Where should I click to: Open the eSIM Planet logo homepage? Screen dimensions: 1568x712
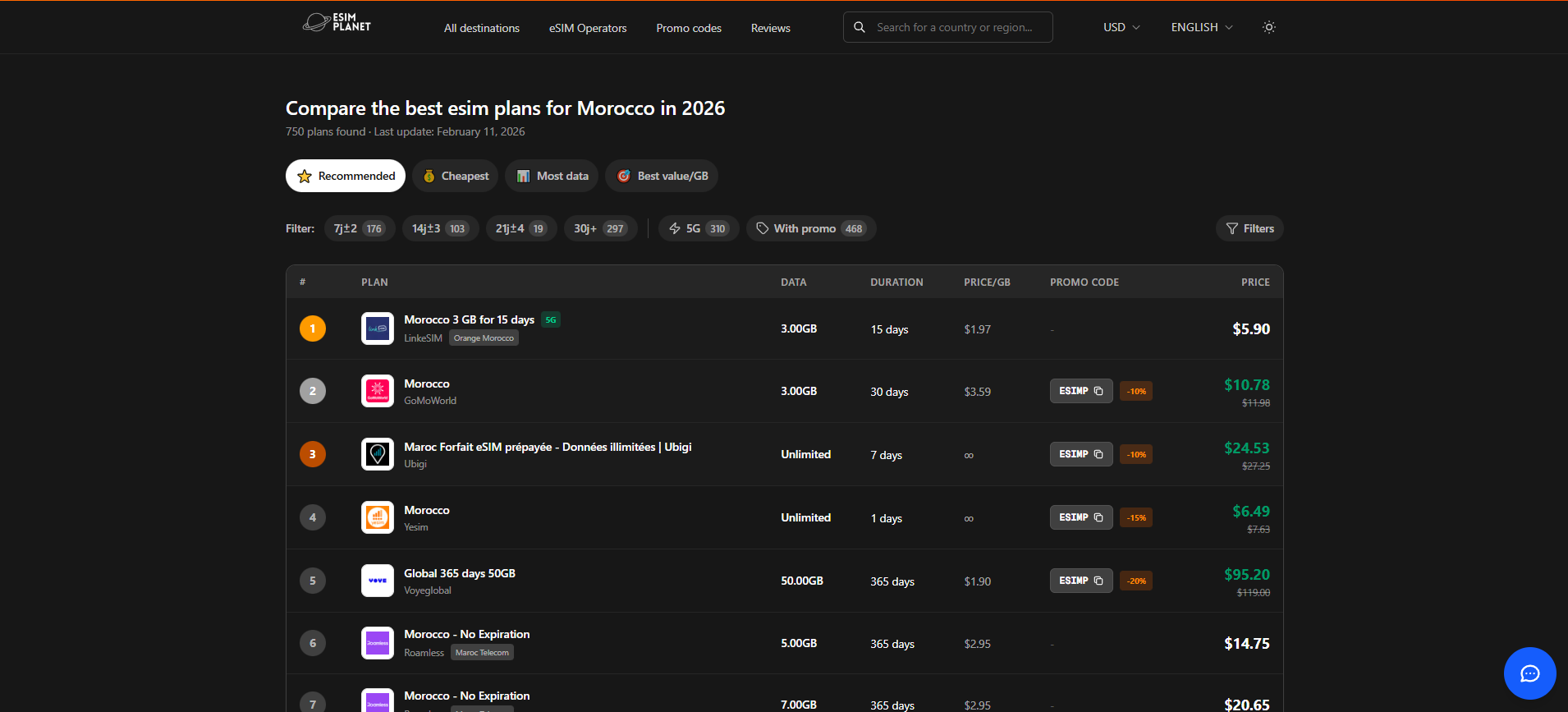click(337, 22)
